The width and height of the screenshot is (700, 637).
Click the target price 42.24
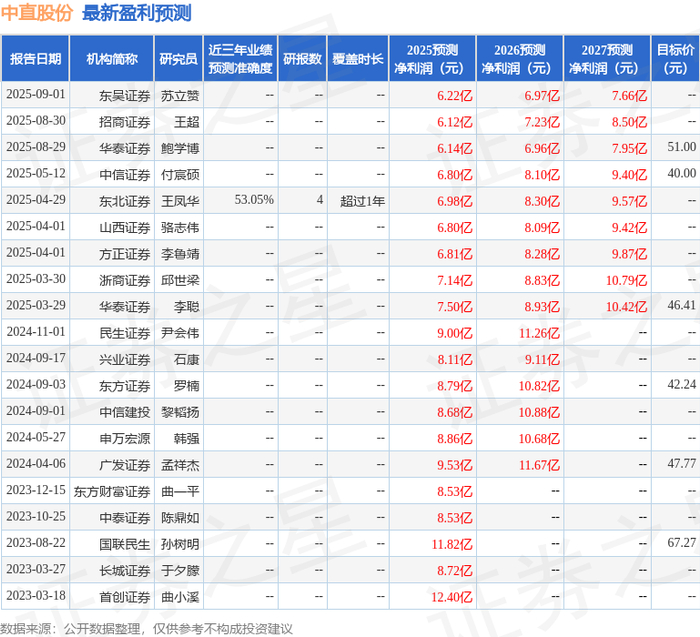[x=682, y=384]
